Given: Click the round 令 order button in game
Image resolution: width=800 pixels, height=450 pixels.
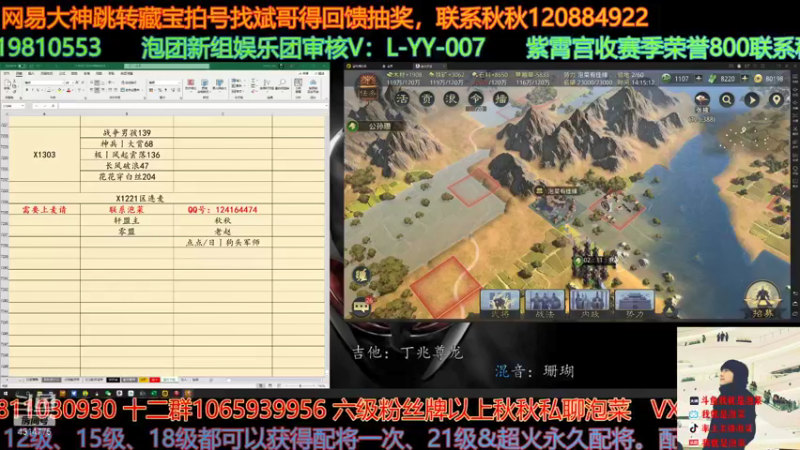Looking at the screenshot, I should coord(476,99).
